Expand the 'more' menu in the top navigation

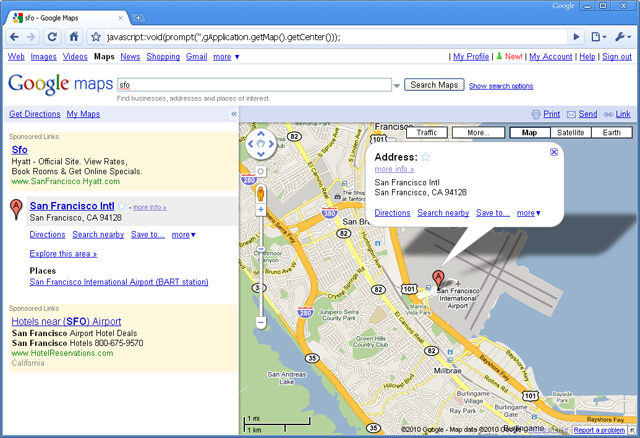point(226,57)
